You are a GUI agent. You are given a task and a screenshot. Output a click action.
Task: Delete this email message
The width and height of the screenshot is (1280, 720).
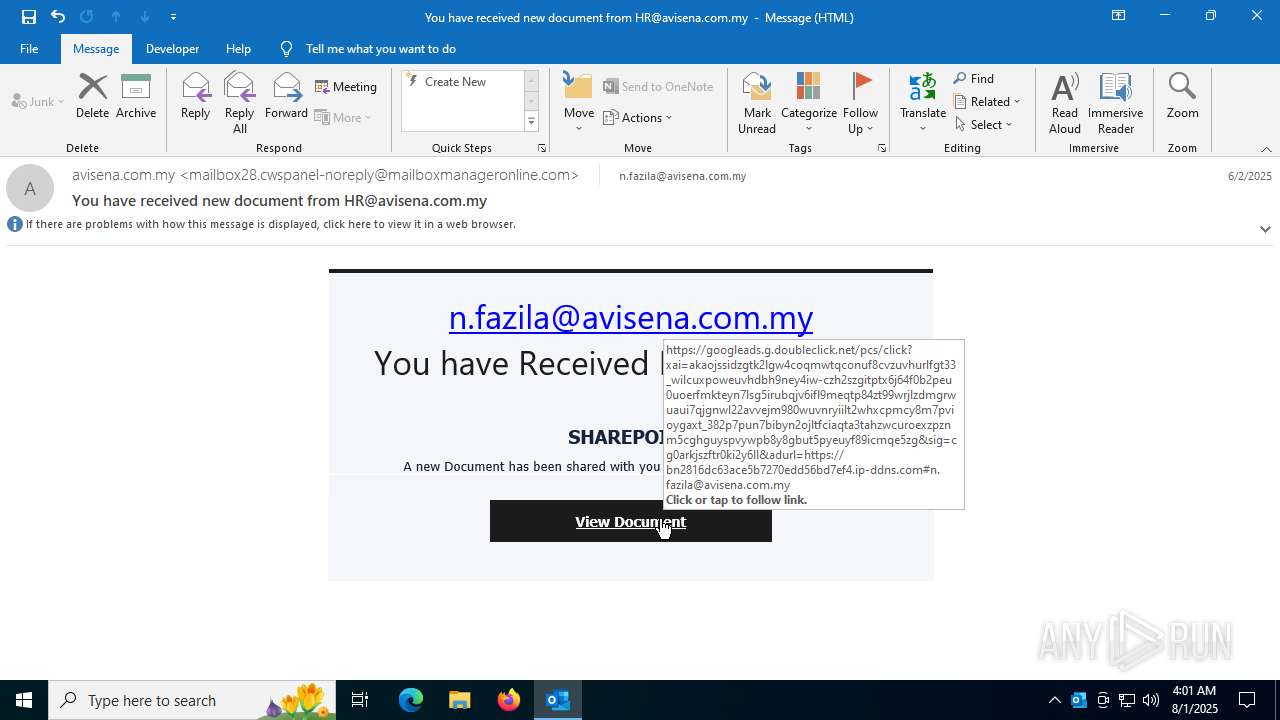[92, 97]
